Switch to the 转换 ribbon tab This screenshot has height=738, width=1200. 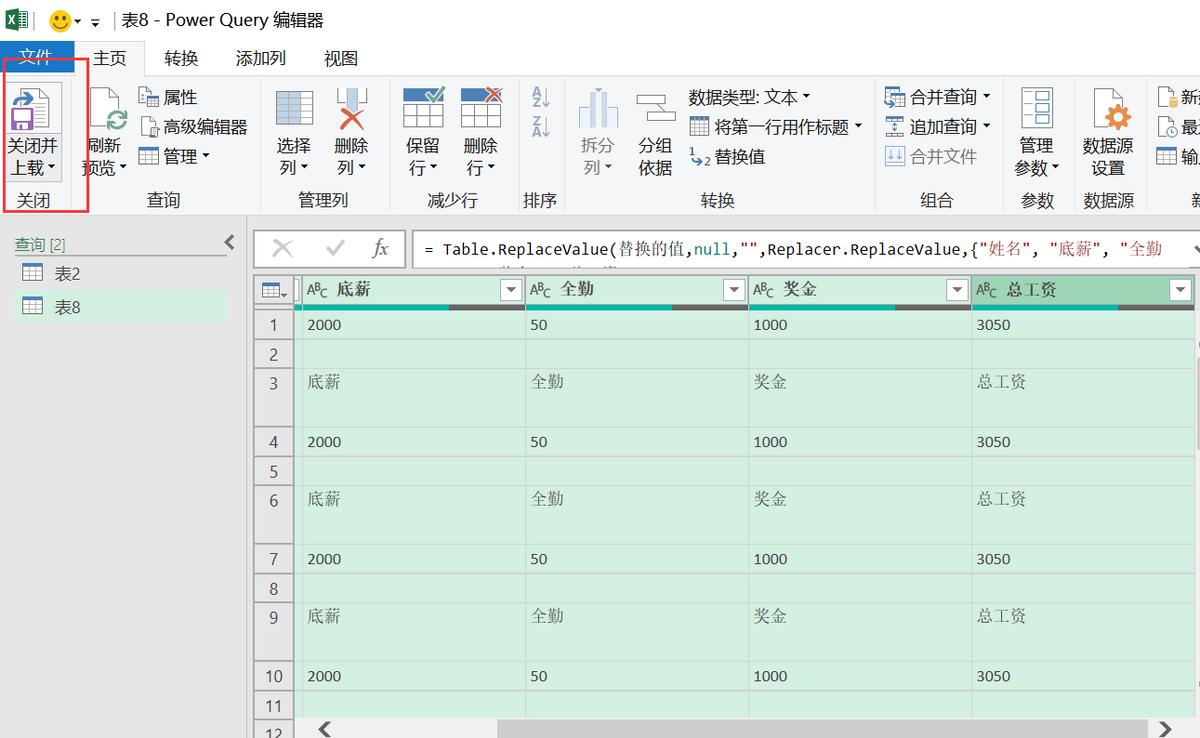tap(180, 57)
